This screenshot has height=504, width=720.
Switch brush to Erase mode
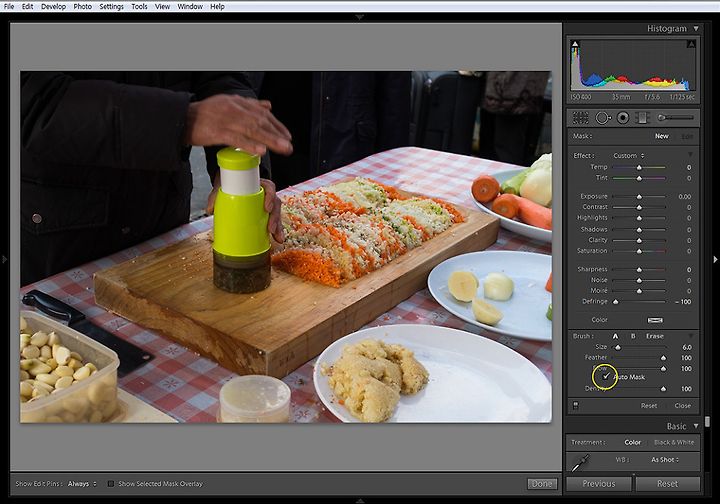click(x=655, y=336)
